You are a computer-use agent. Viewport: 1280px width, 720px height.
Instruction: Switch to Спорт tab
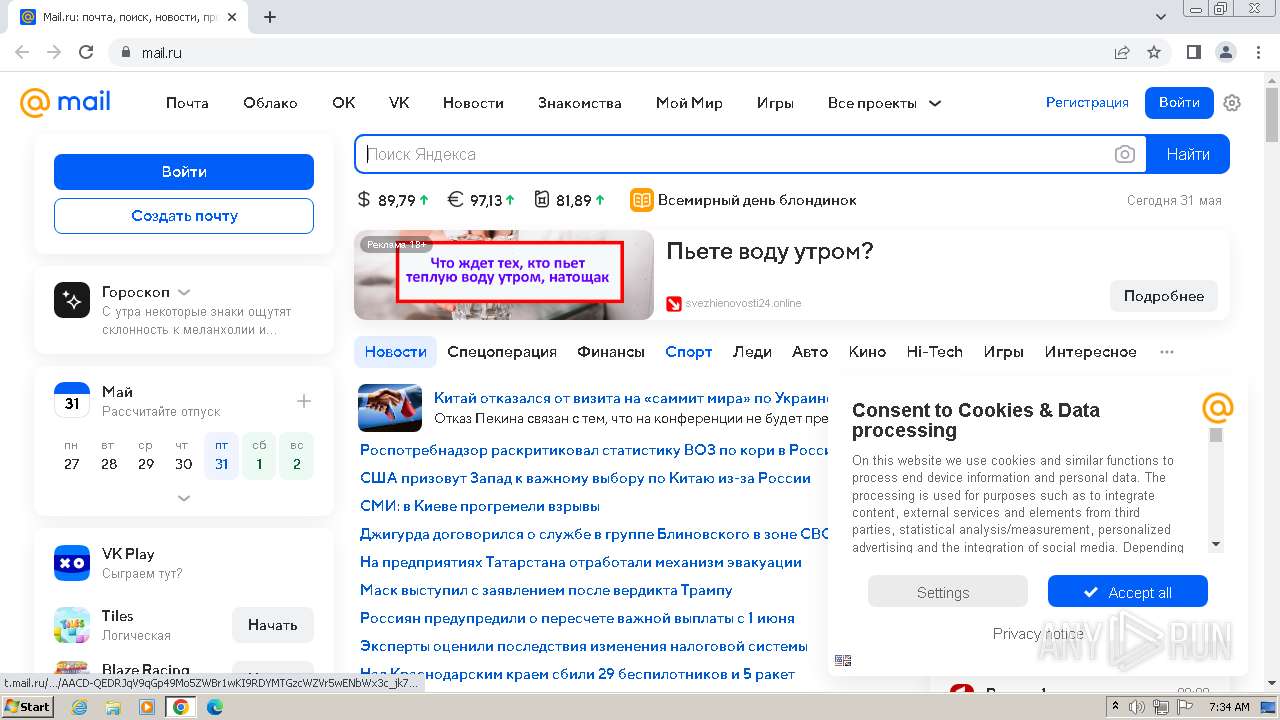(x=689, y=352)
